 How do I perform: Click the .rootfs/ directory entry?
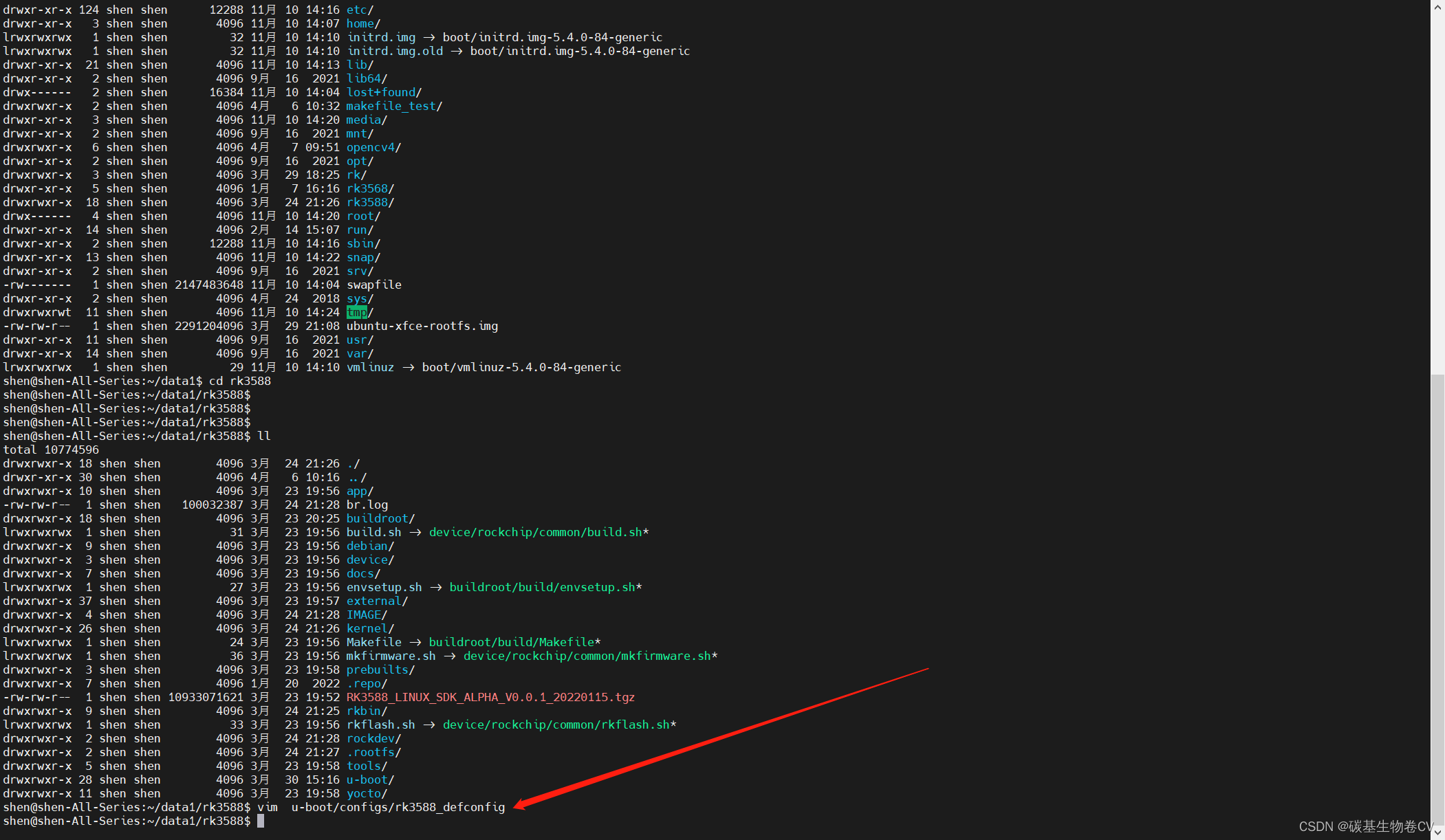pyautogui.click(x=374, y=752)
